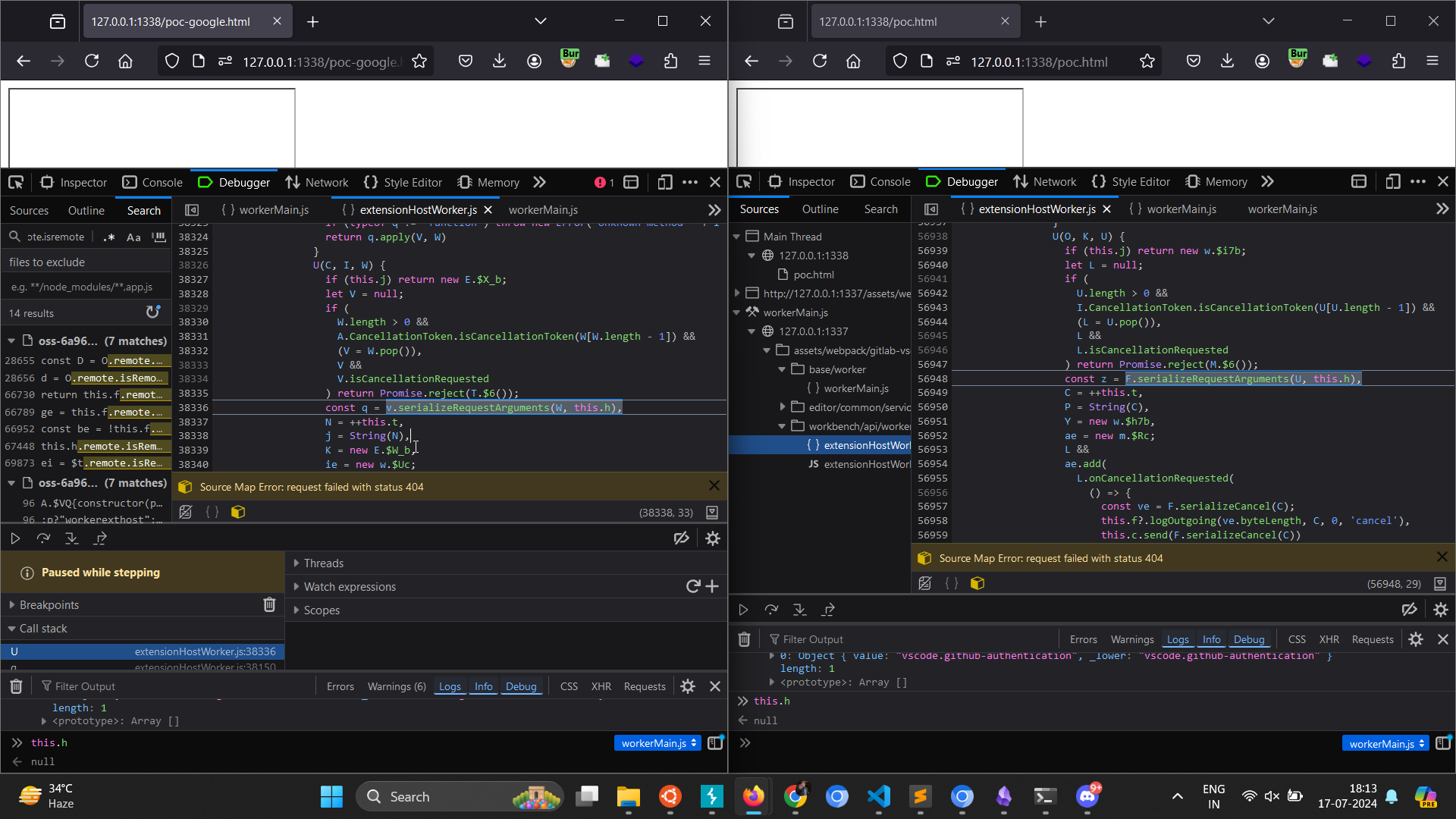Open console settings gear in right split console
1456x819 pixels.
coord(1416,639)
